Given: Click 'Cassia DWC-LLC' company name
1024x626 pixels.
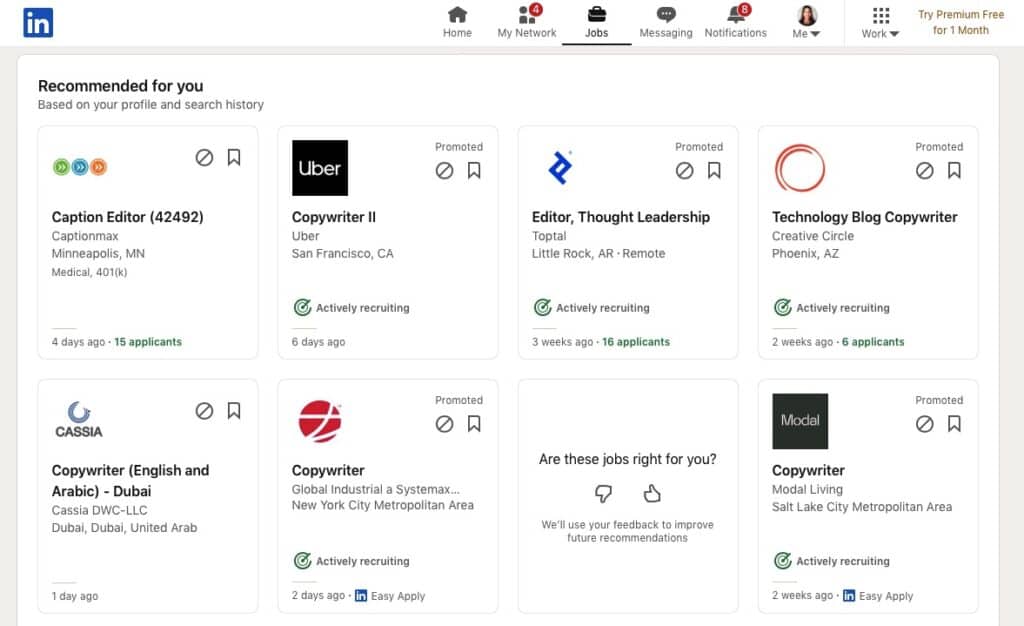Looking at the screenshot, I should pos(99,510).
